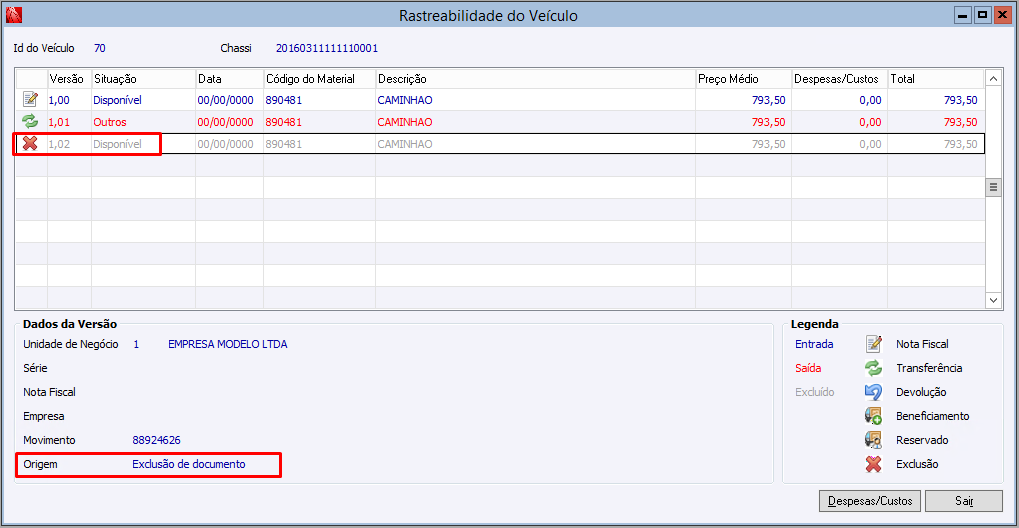Click the Nota Fiscal icon in row 1,00
This screenshot has height=528, width=1019.
pos(30,99)
